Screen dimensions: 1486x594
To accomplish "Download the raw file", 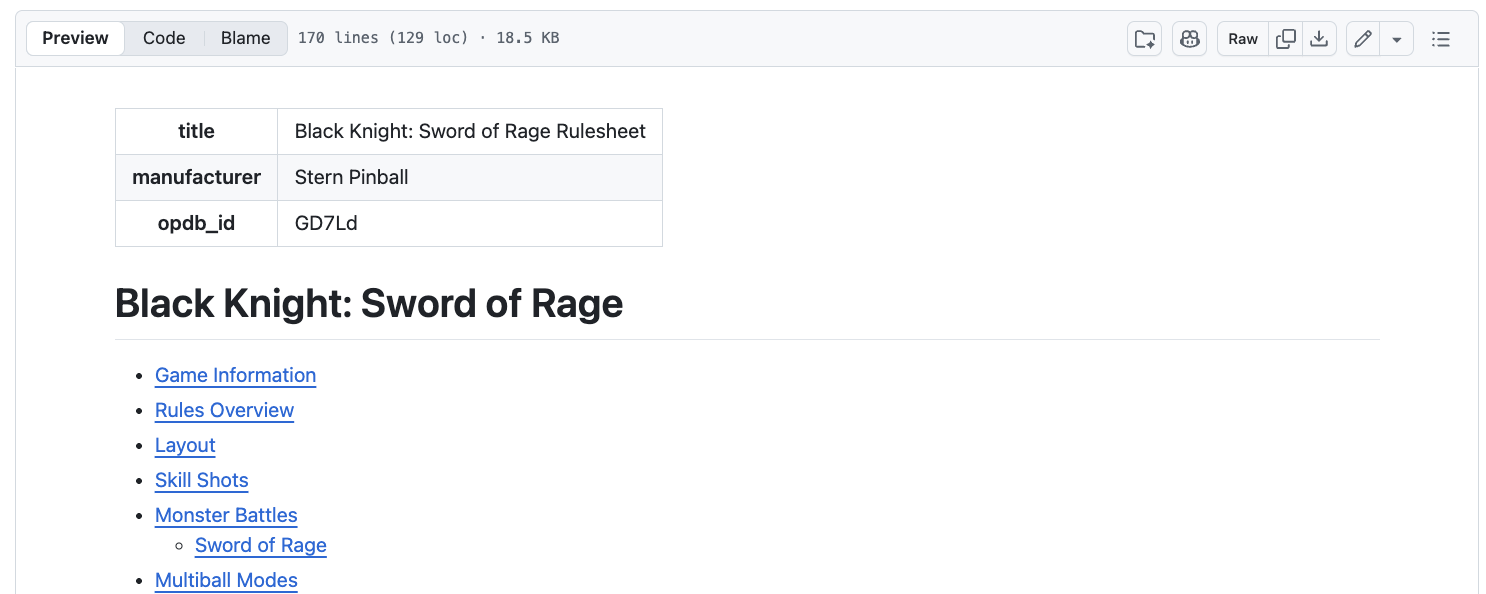I will [x=1319, y=39].
